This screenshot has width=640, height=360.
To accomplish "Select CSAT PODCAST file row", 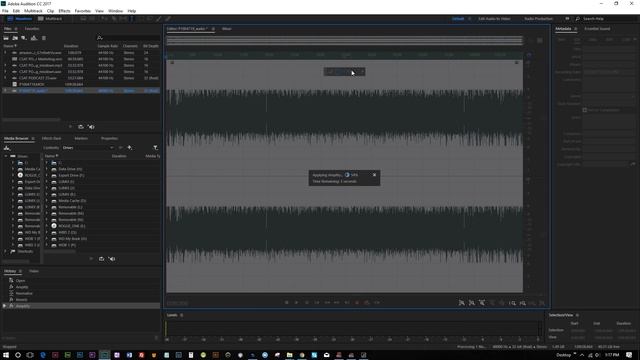I will click(x=82, y=78).
